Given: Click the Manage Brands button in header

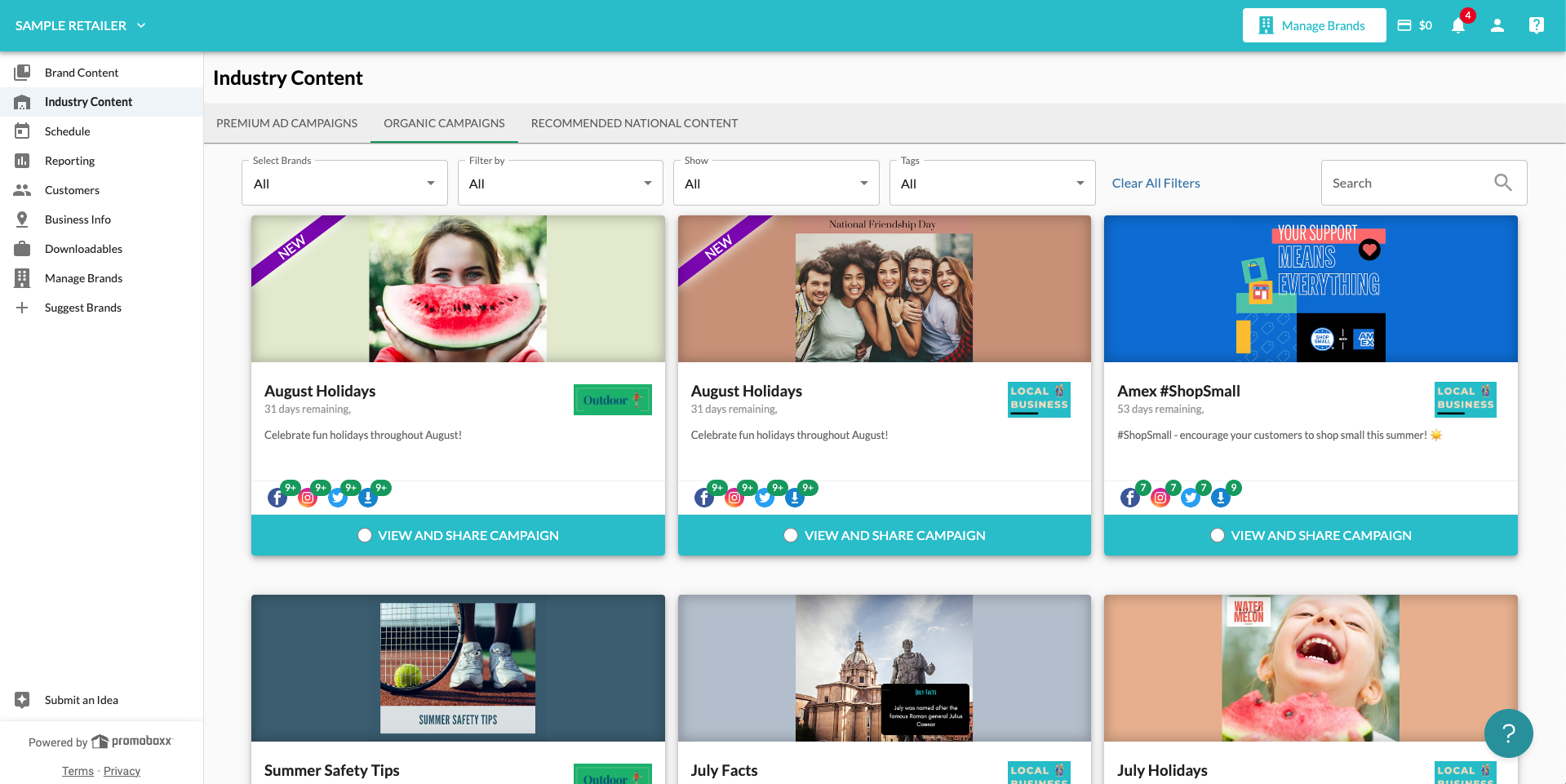Looking at the screenshot, I should (1314, 25).
